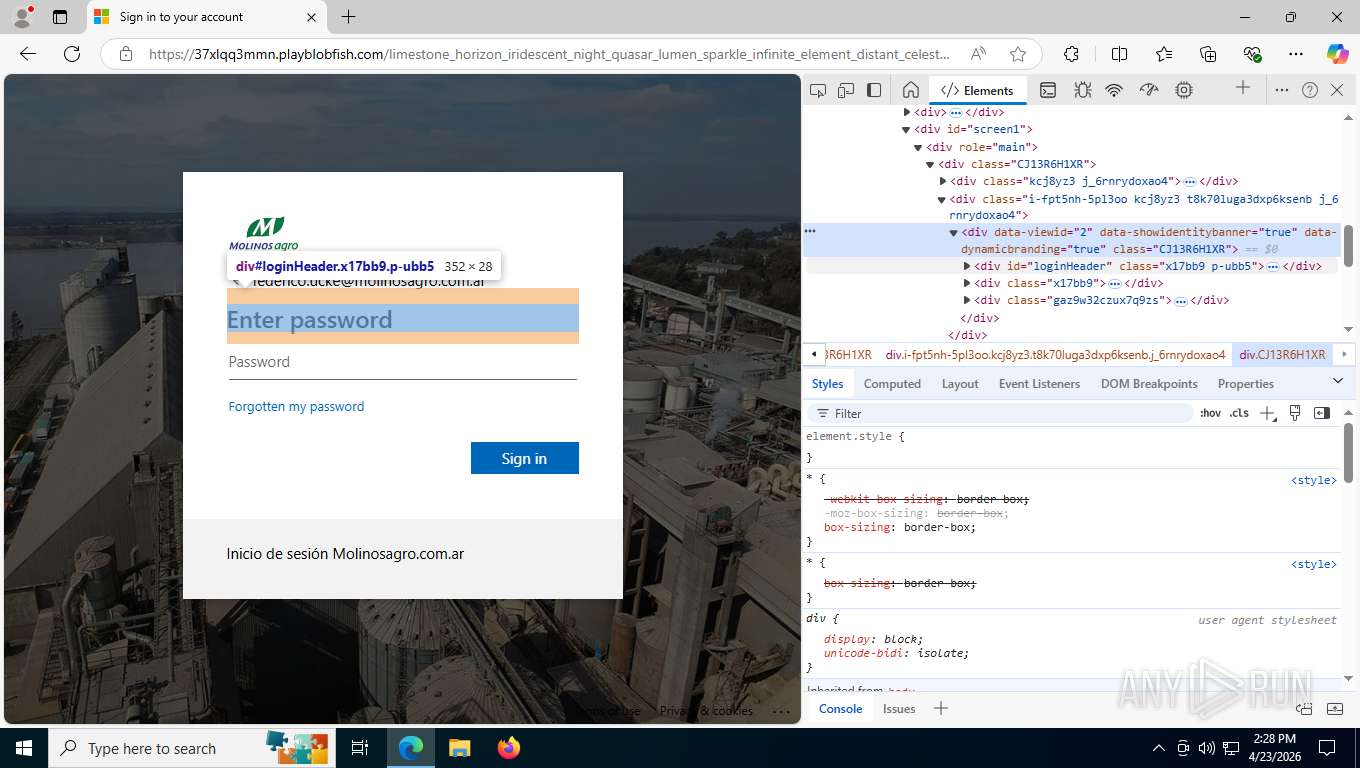Screen dimensions: 1360x768
Task: Go back in browser history
Action: (28, 54)
